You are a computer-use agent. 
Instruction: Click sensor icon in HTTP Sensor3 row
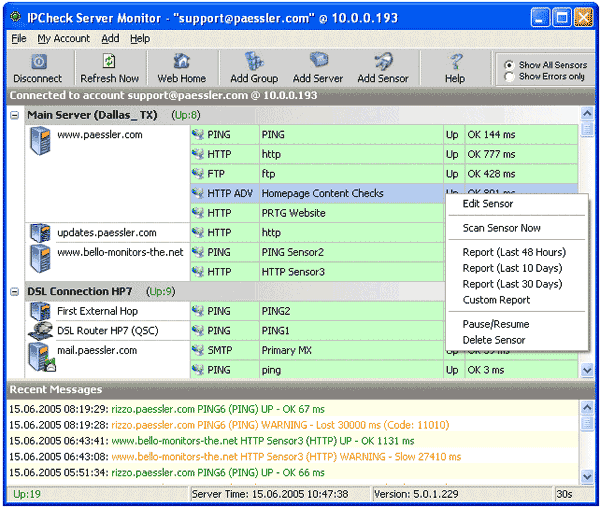[197, 272]
